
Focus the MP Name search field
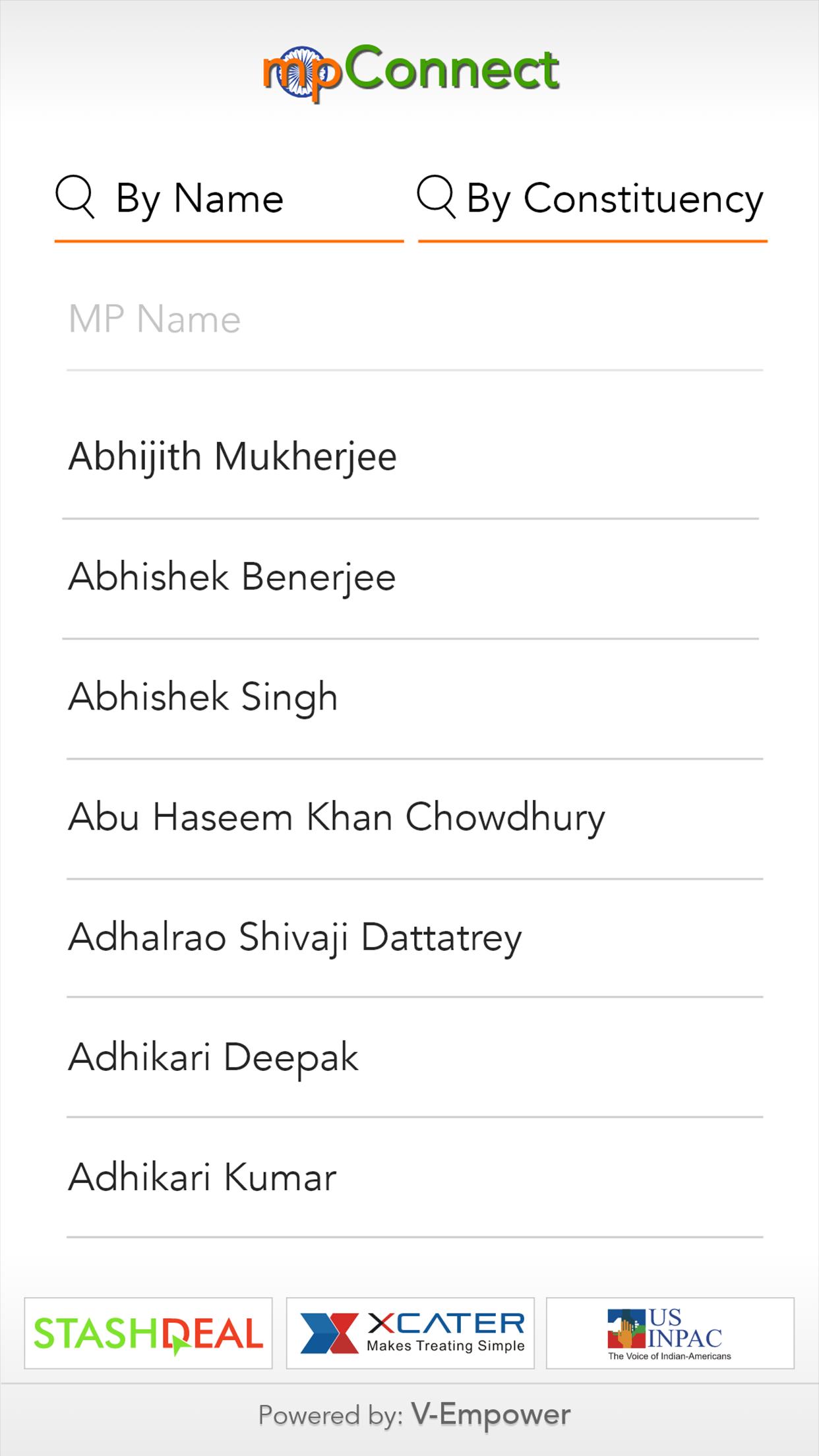pos(414,320)
